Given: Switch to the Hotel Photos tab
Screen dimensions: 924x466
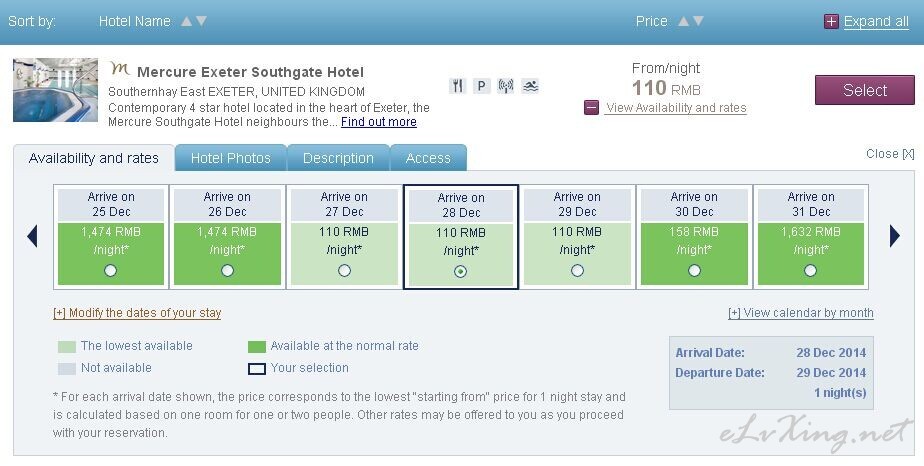Looking at the screenshot, I should point(230,158).
